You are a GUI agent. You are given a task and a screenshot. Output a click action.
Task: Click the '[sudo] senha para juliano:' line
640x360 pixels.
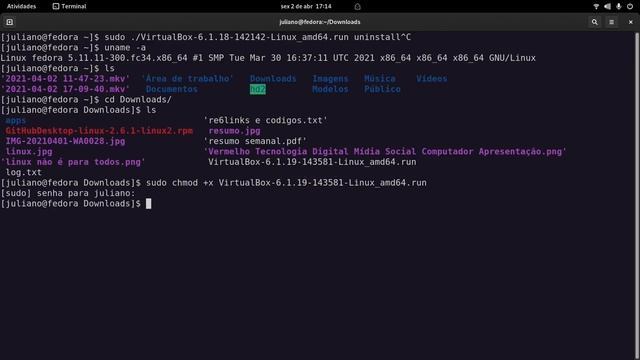coord(68,193)
